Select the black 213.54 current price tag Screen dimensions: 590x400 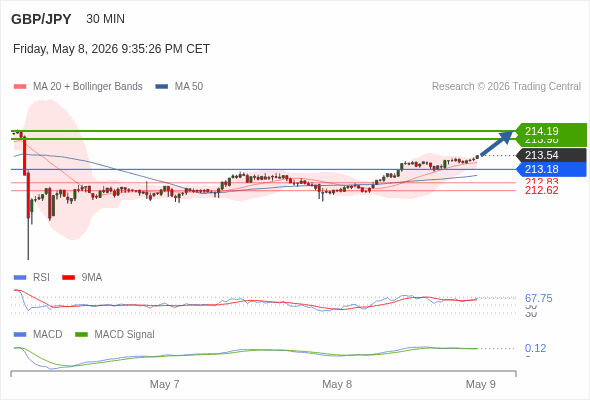pos(552,155)
